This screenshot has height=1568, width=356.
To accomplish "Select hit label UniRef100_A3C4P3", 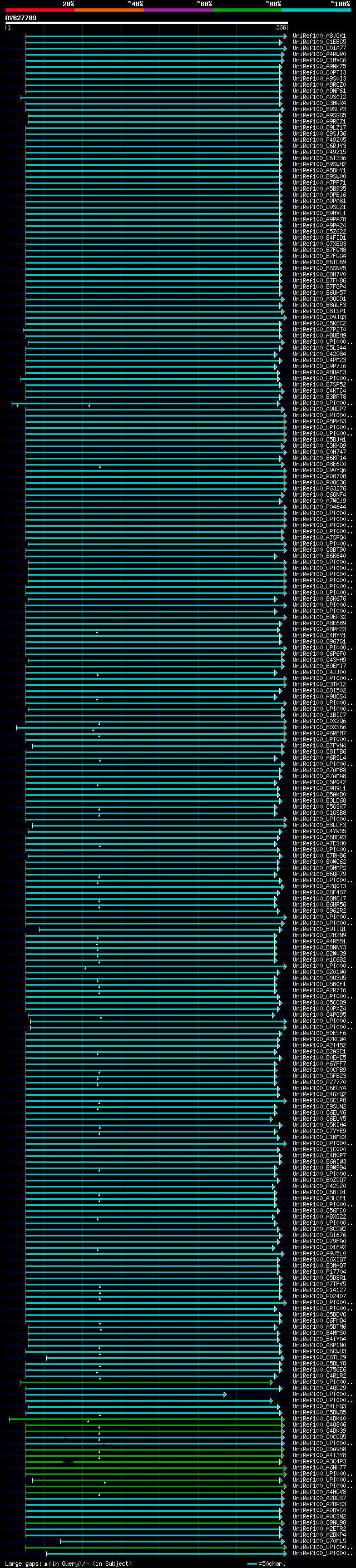I will tap(319, 1461).
